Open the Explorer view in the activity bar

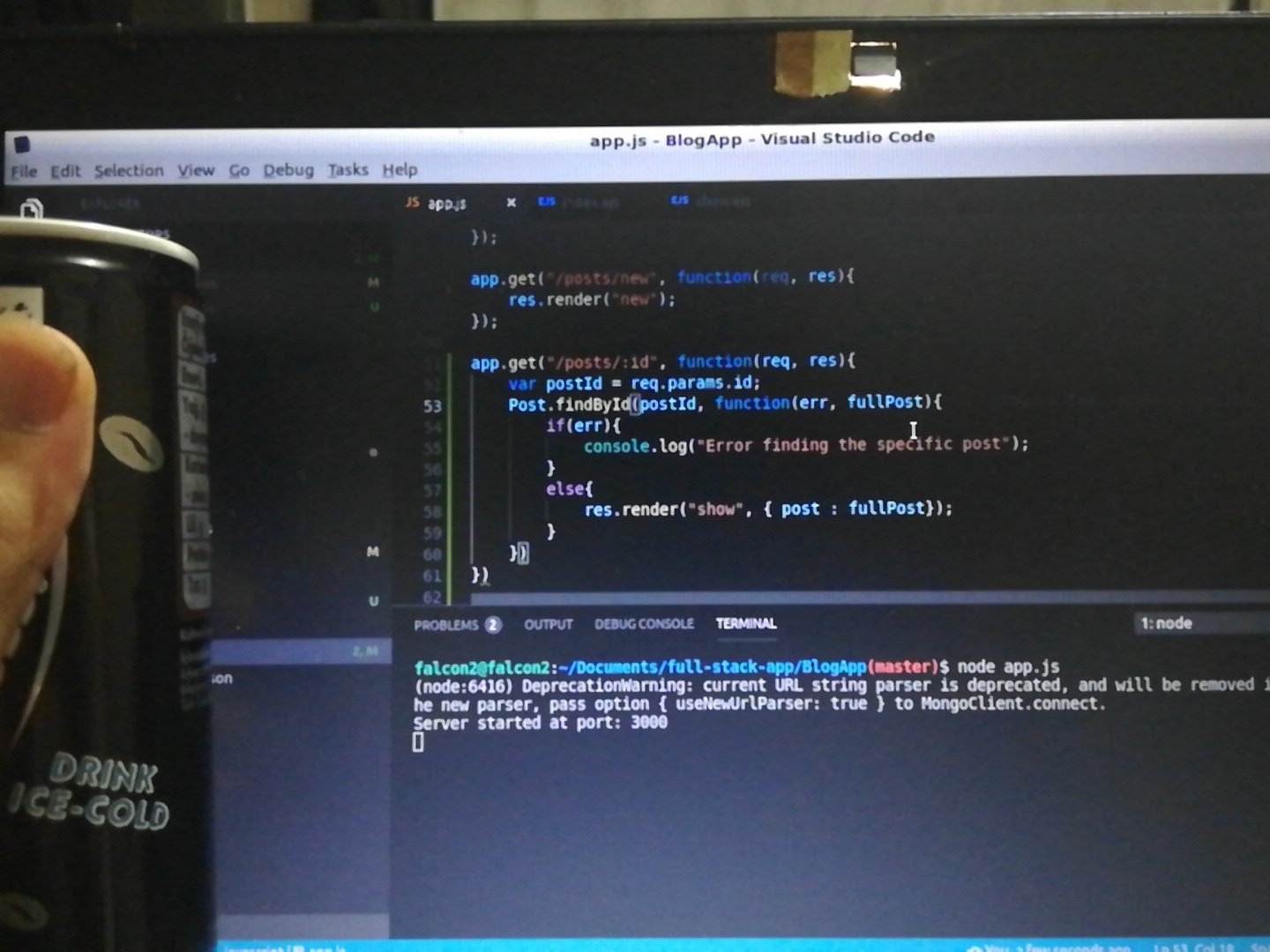coord(31,211)
